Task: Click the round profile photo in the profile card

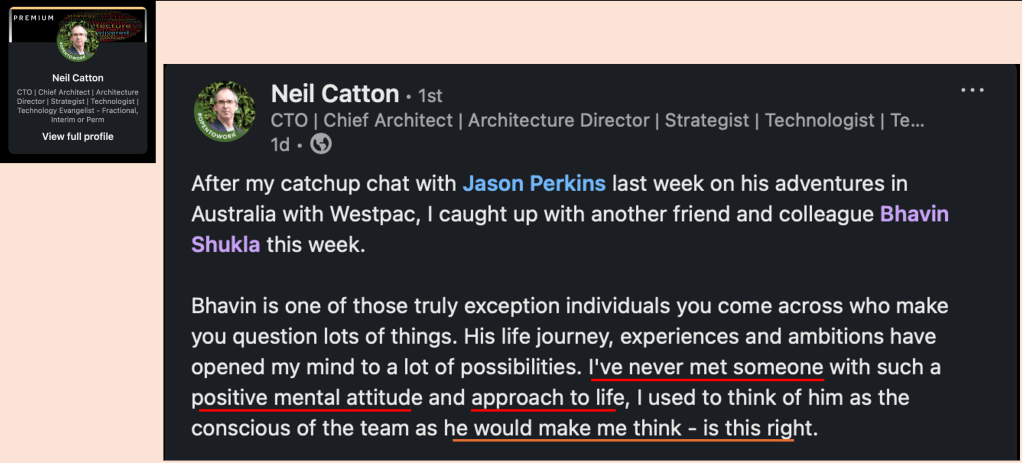Action: pos(77,42)
